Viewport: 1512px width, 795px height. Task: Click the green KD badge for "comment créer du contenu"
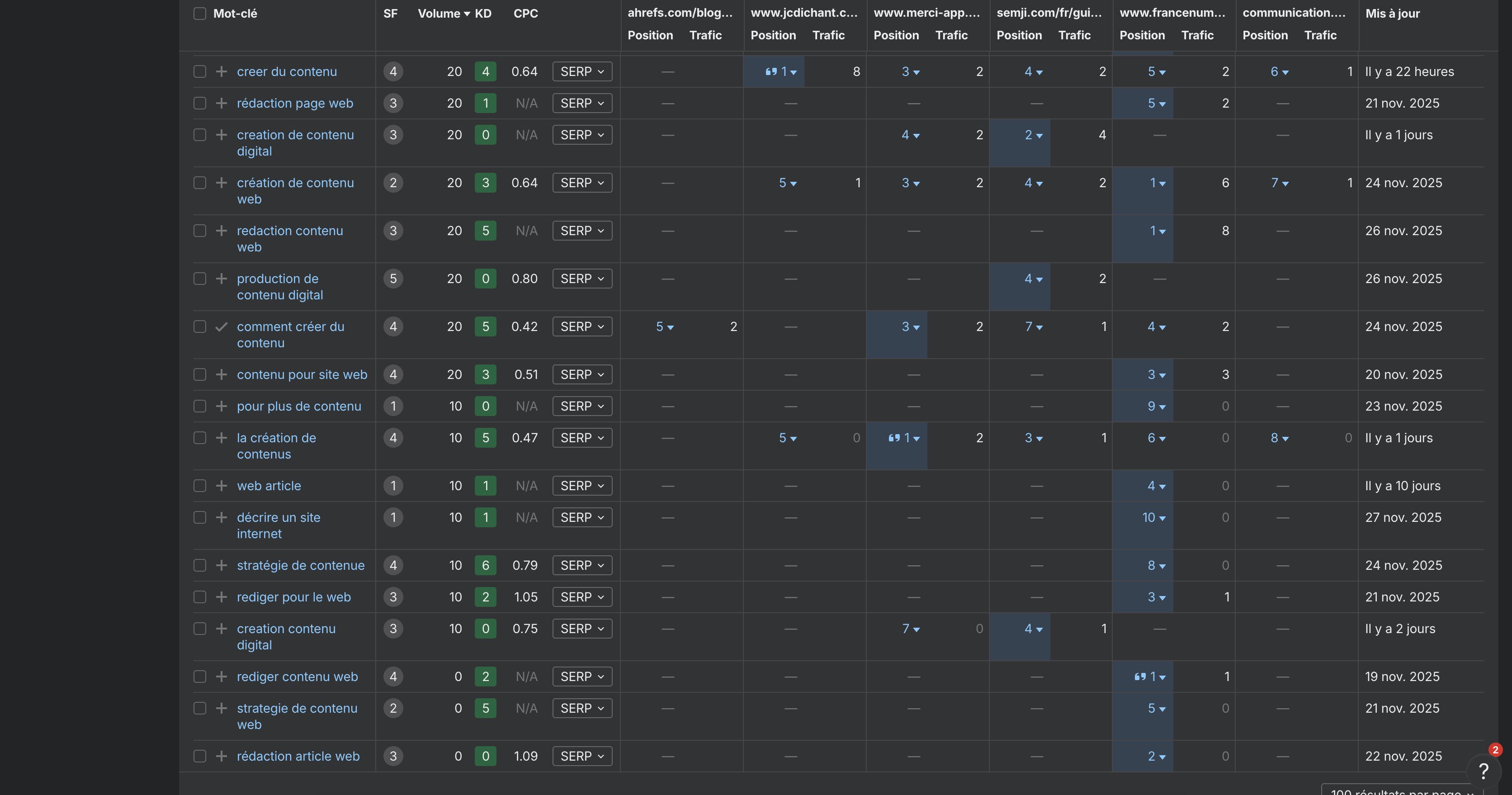(x=486, y=327)
